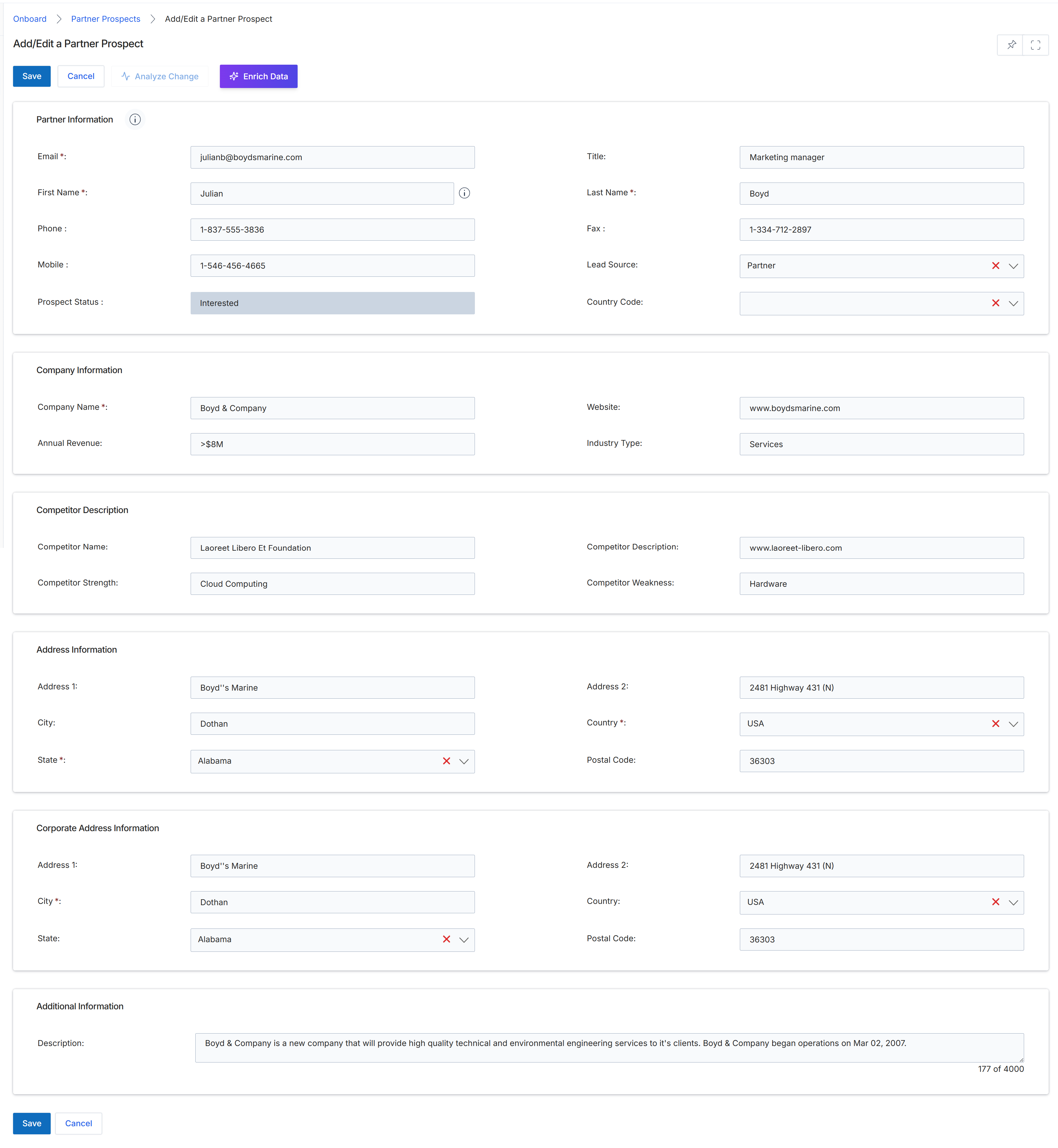Click the Enrich Data button
This screenshot has height=1148, width=1058.
coord(259,76)
